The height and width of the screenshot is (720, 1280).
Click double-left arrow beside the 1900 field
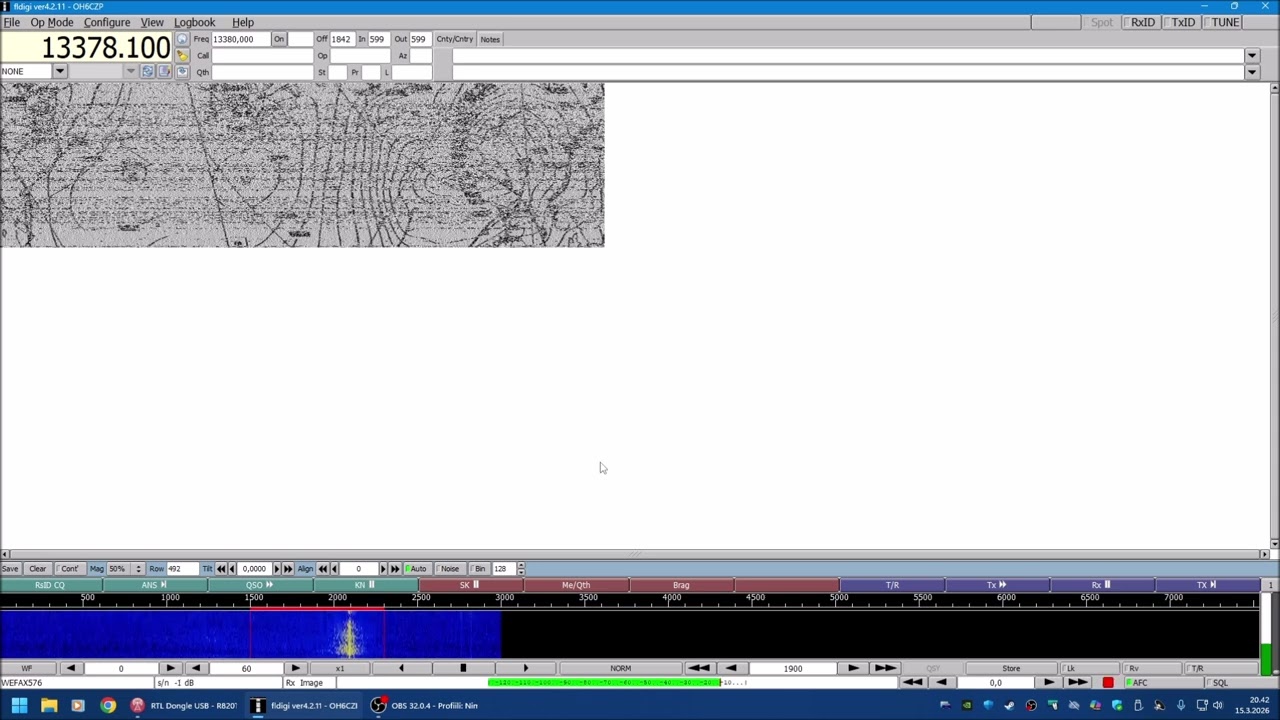point(699,668)
